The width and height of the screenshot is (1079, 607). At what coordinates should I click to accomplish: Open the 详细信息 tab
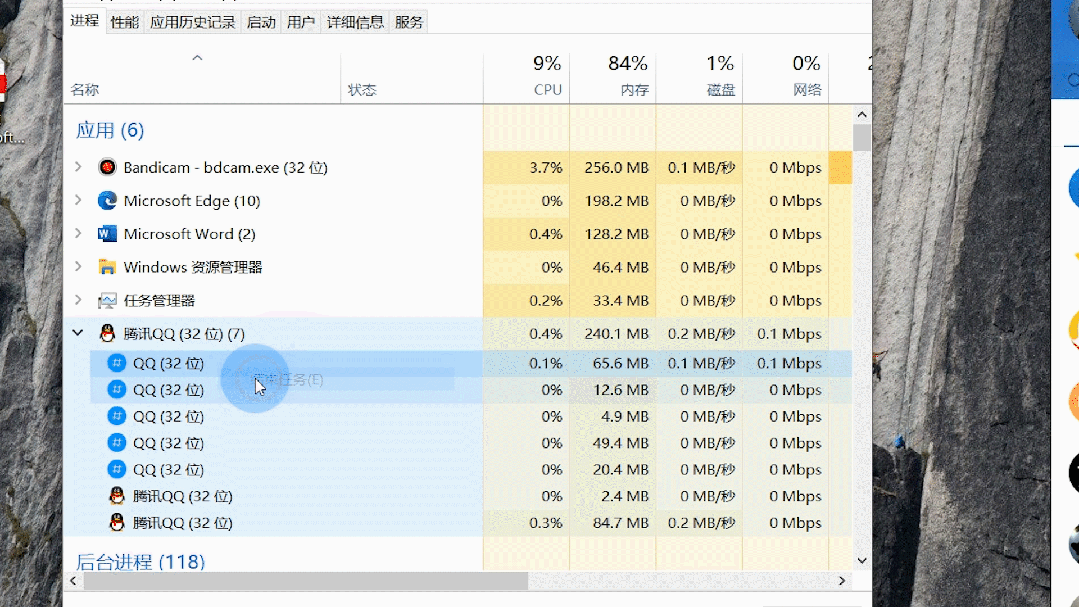357,22
